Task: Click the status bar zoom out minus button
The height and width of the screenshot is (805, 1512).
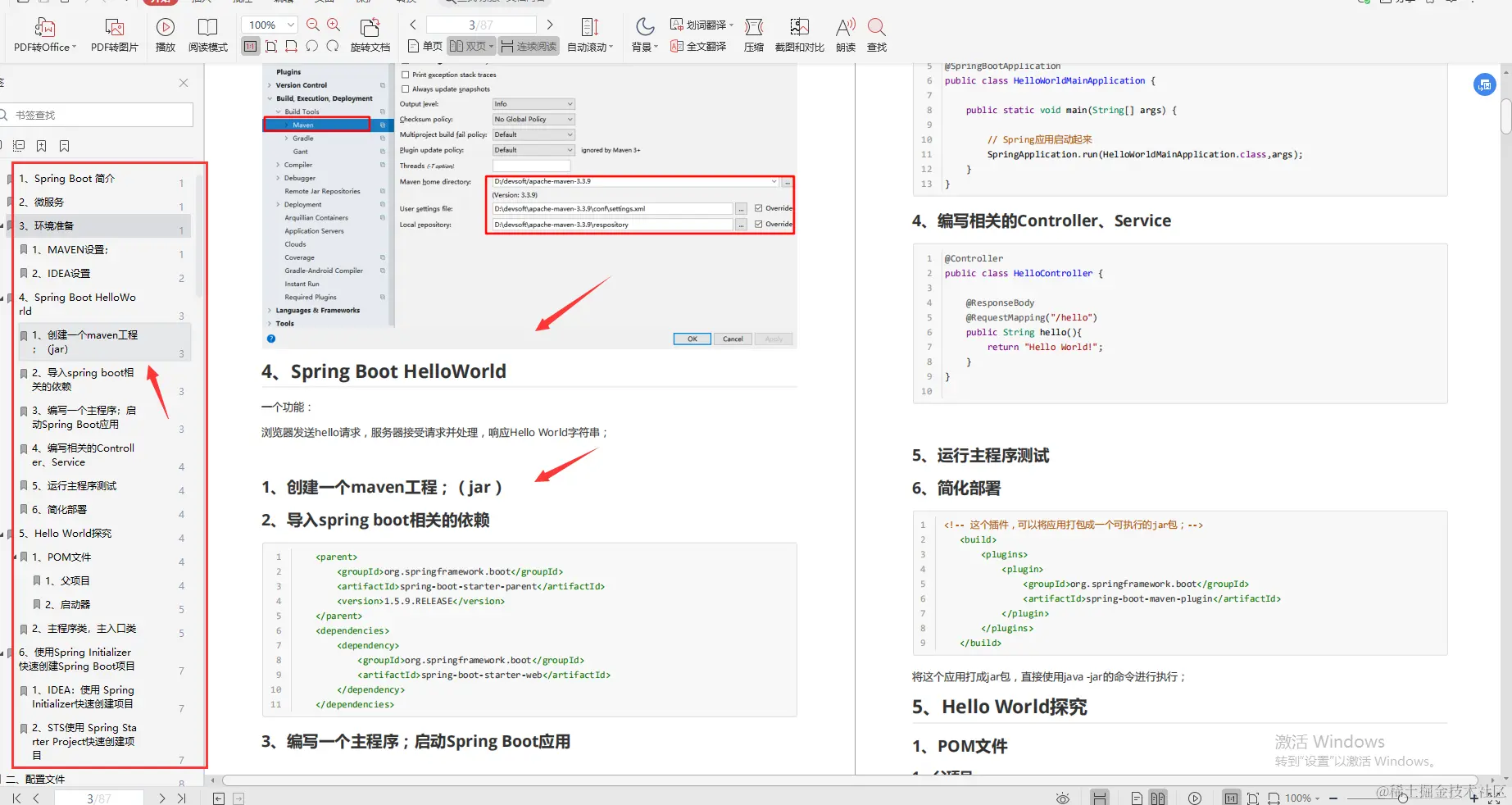Action: click(1333, 798)
